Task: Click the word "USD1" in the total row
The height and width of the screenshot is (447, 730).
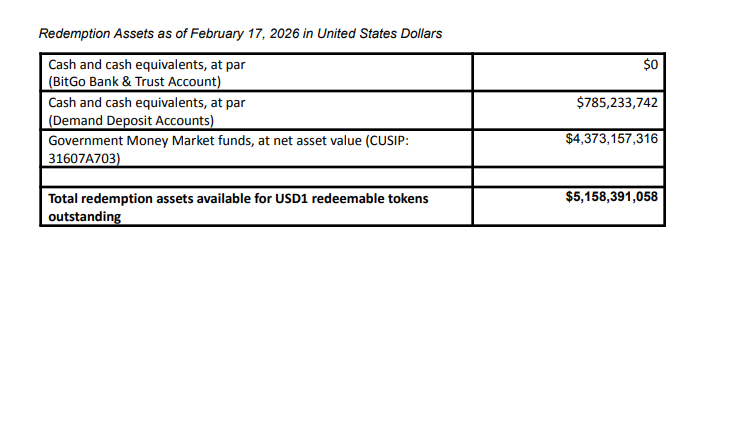Action: (300, 198)
